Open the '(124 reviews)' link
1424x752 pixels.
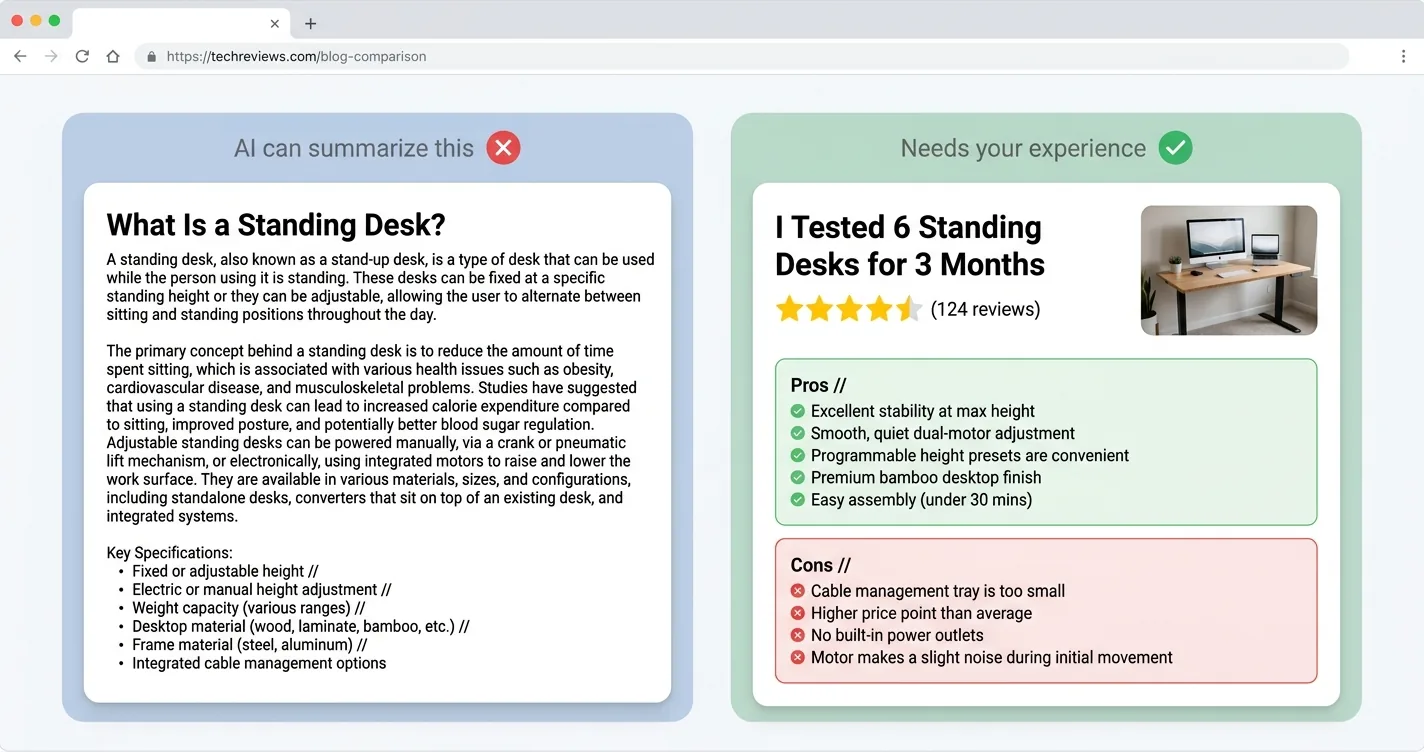pyautogui.click(x=985, y=309)
